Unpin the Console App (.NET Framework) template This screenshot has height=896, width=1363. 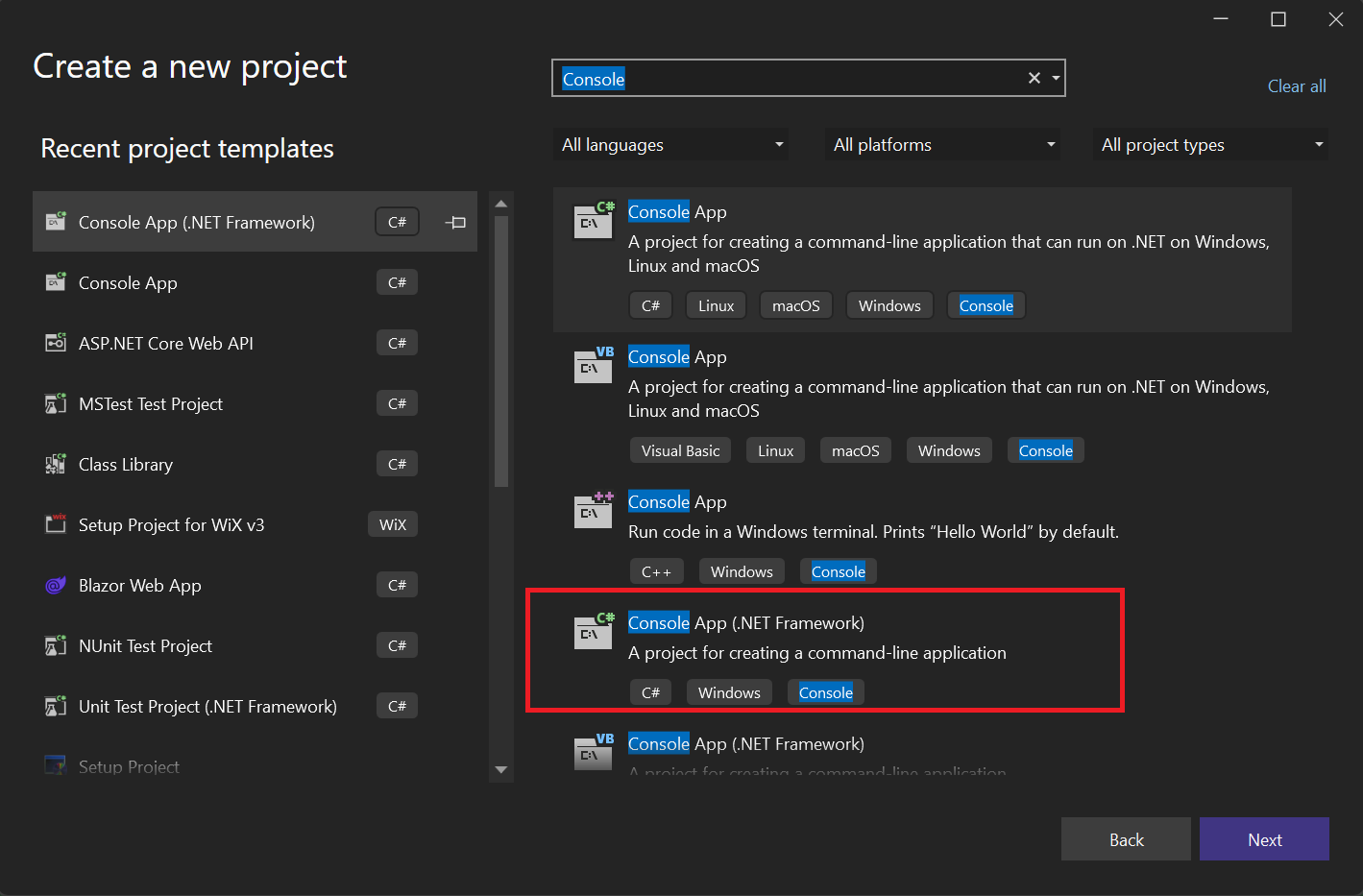[454, 222]
